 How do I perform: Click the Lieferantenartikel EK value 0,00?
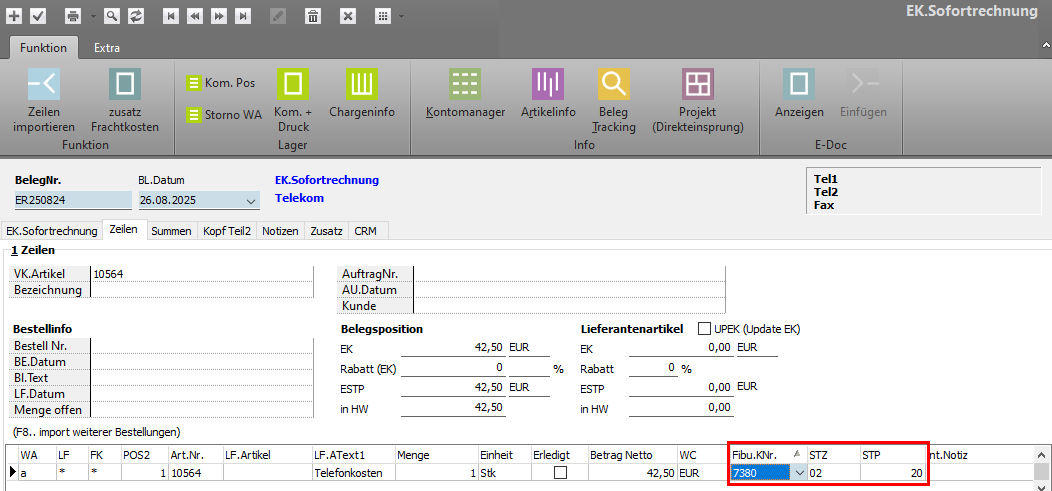(681, 349)
